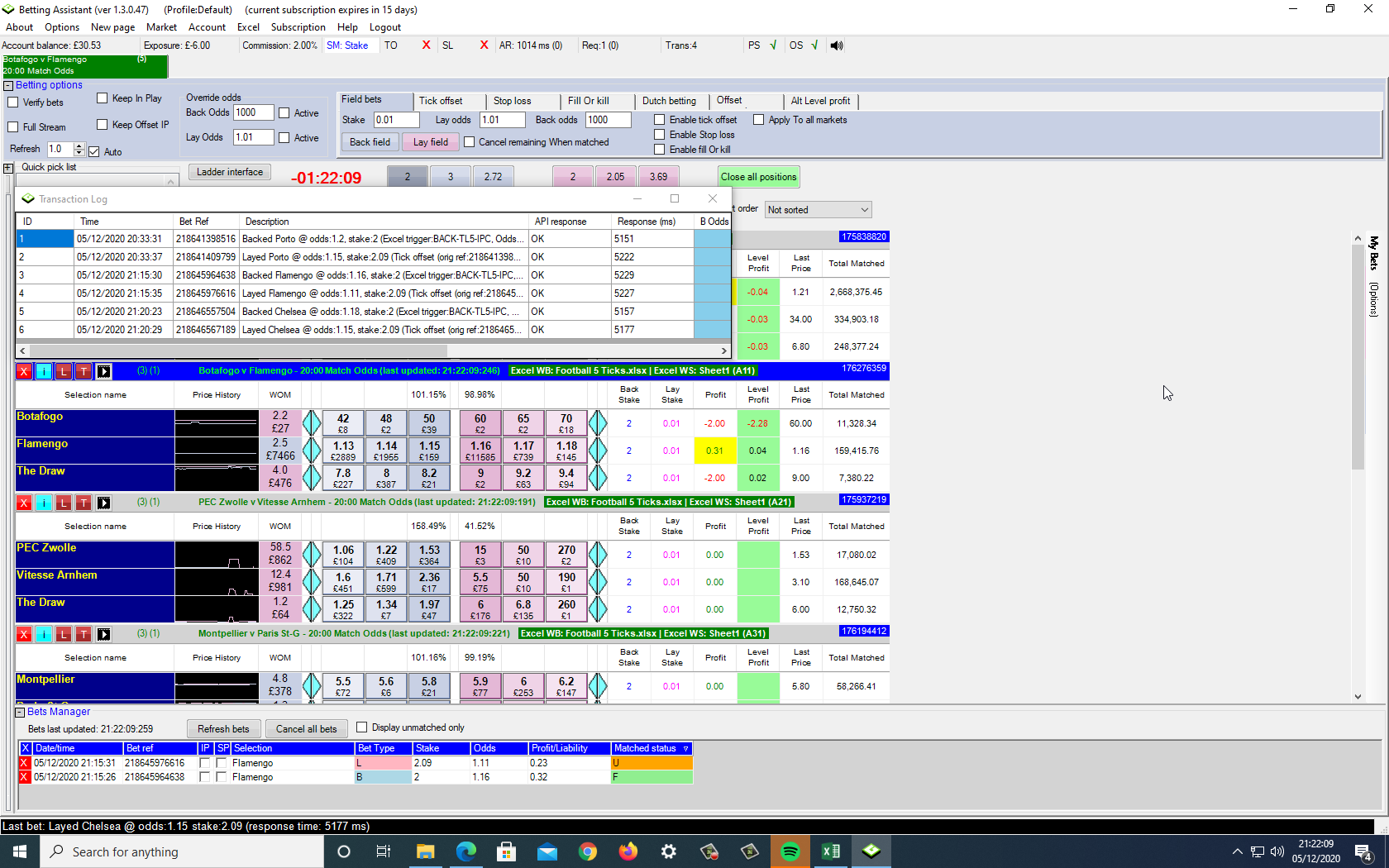Viewport: 1389px width, 868px height.
Task: Open info icon for Montpellier v Paris St-G
Action: [44, 634]
